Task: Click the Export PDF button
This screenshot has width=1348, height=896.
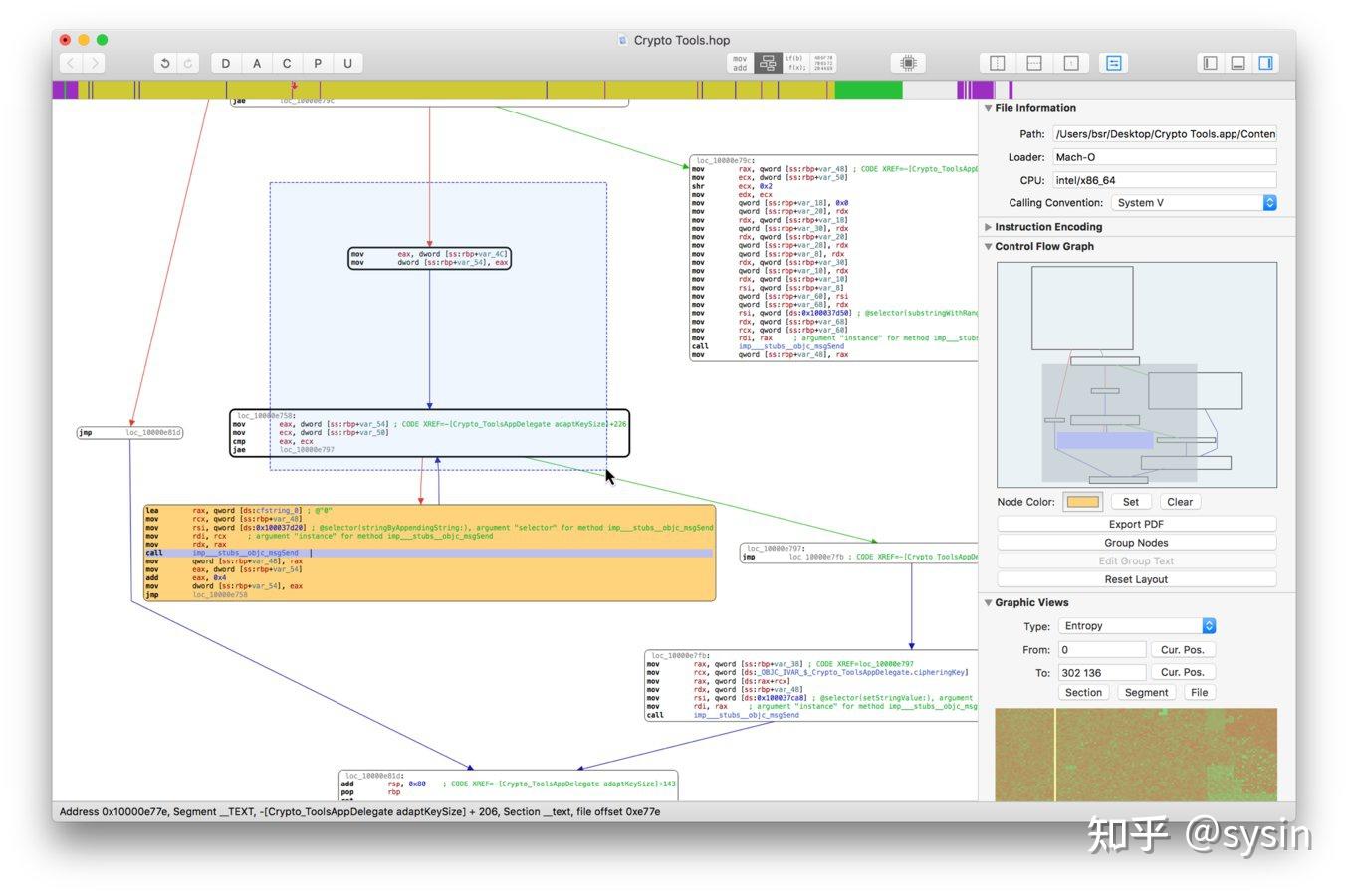Action: pyautogui.click(x=1135, y=523)
